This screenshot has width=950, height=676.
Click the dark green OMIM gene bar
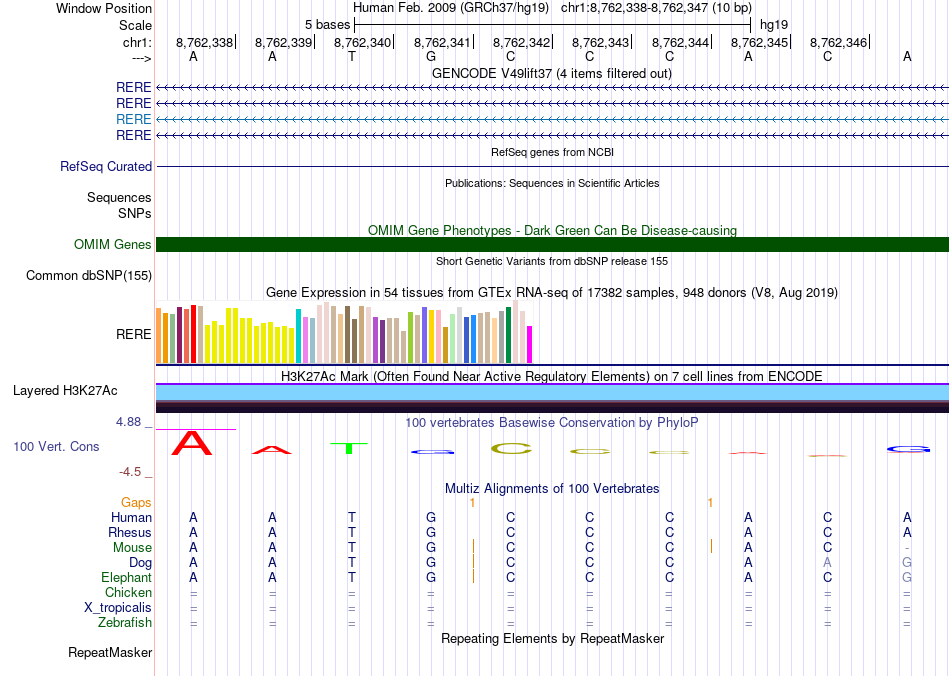553,244
